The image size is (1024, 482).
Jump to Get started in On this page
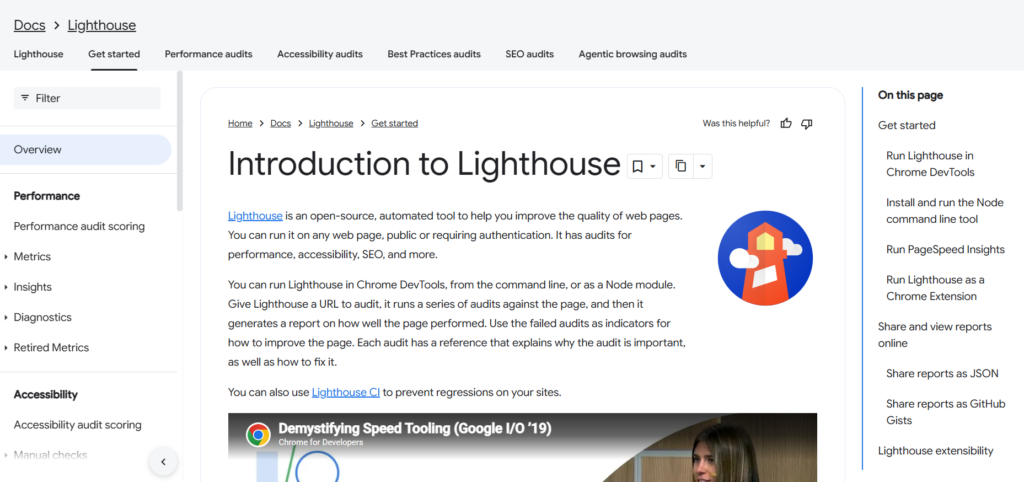pyautogui.click(x=906, y=125)
